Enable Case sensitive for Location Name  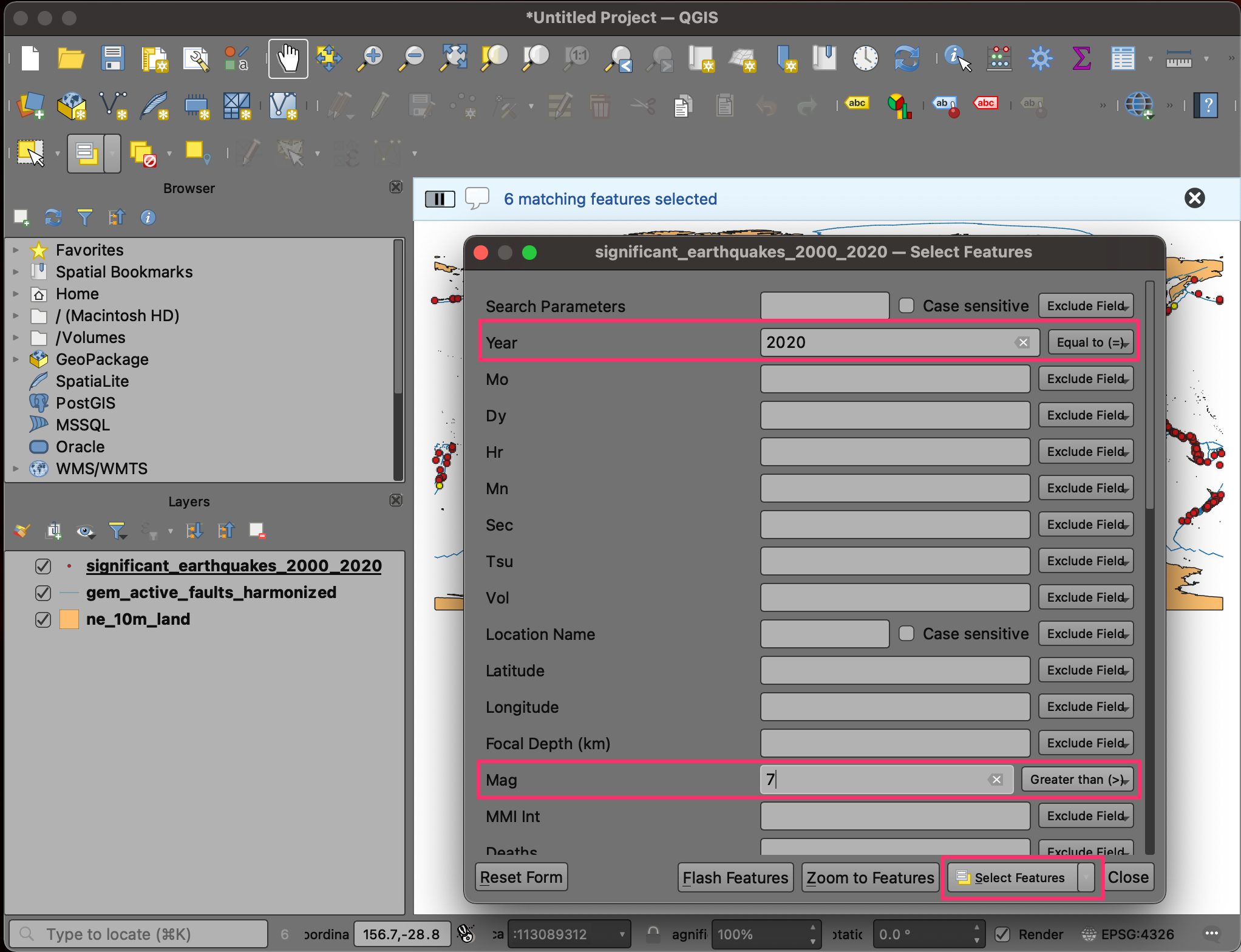tap(906, 633)
